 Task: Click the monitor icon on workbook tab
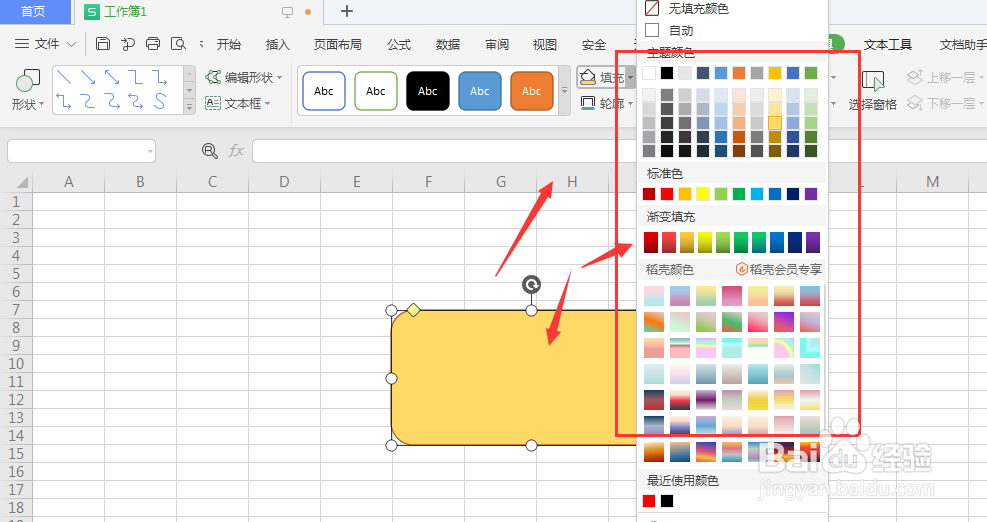(288, 12)
